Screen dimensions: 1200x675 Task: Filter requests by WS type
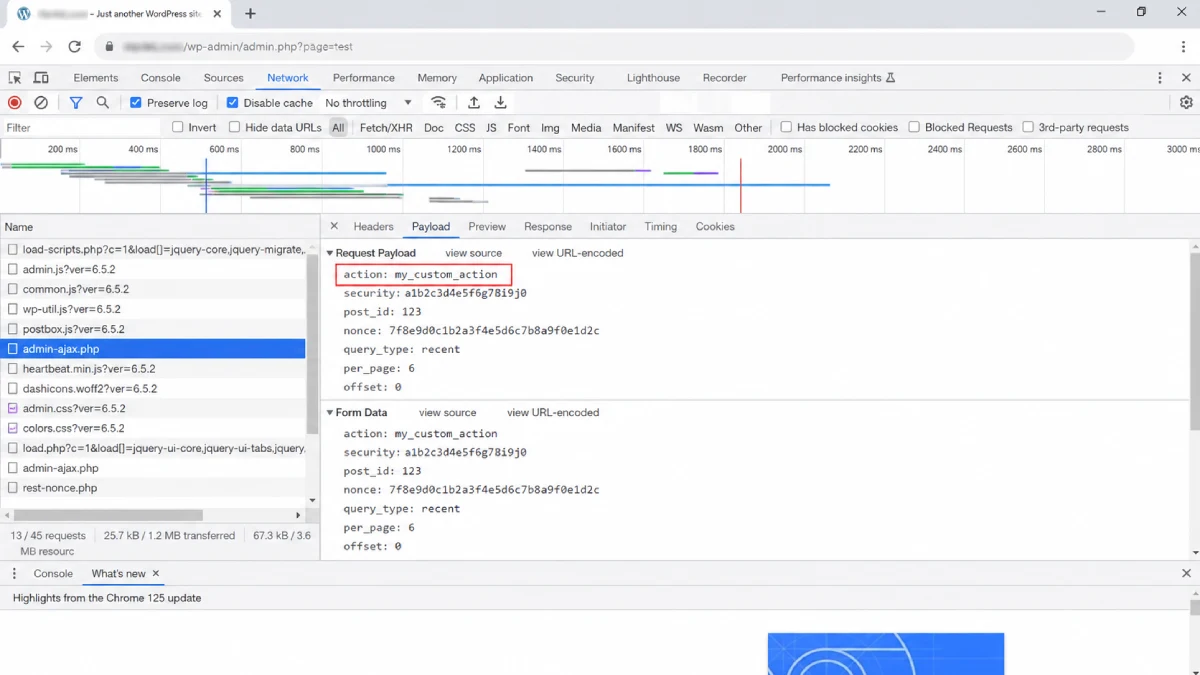point(674,127)
